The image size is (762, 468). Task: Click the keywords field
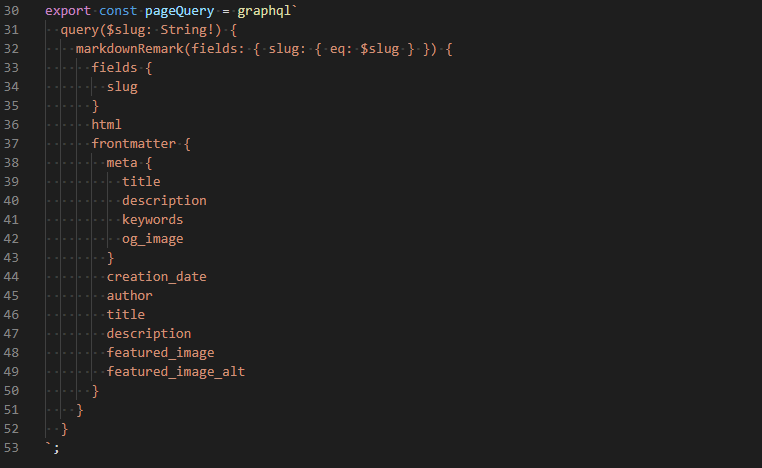click(152, 219)
